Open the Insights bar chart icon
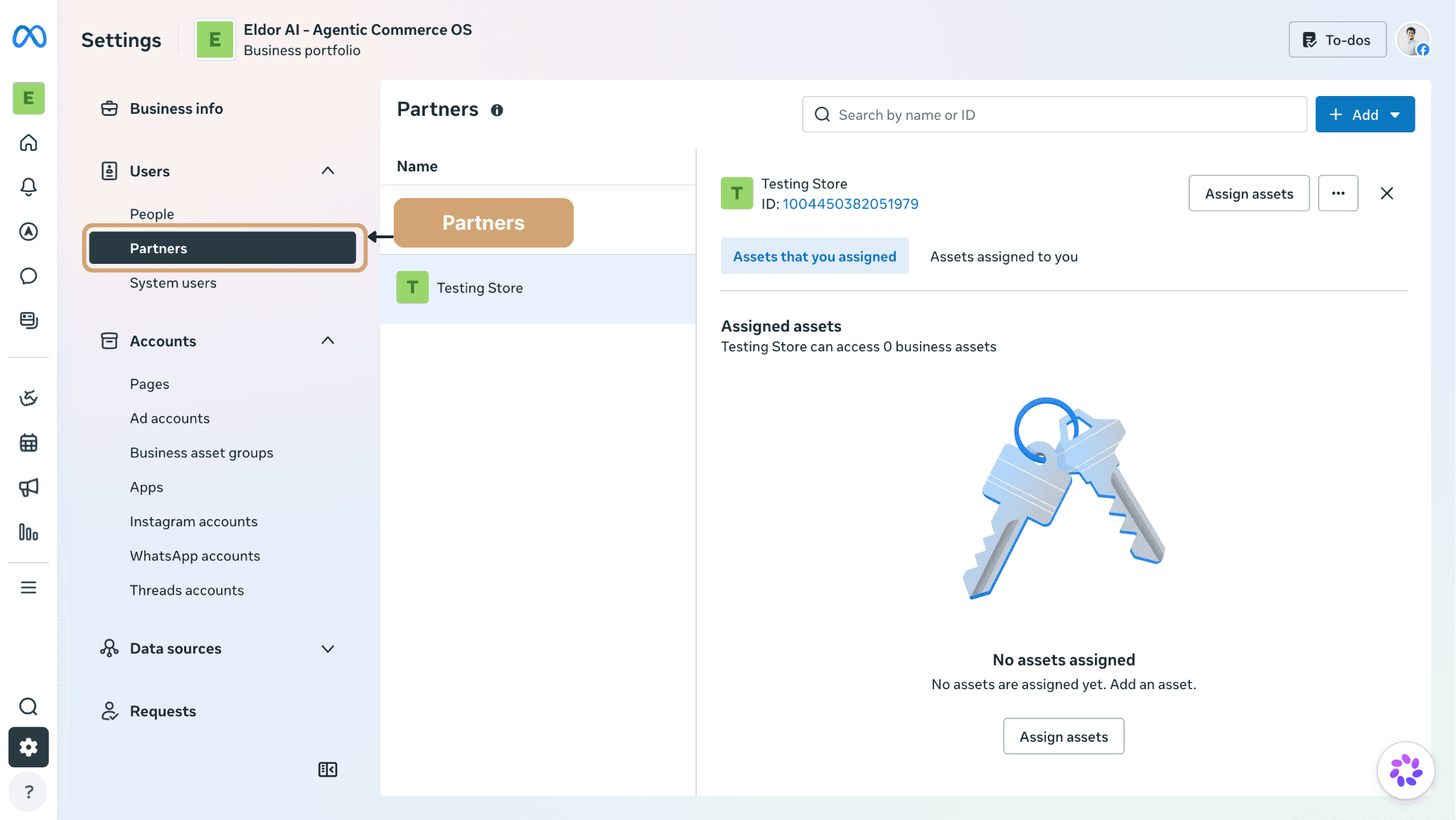1456x820 pixels. point(28,532)
